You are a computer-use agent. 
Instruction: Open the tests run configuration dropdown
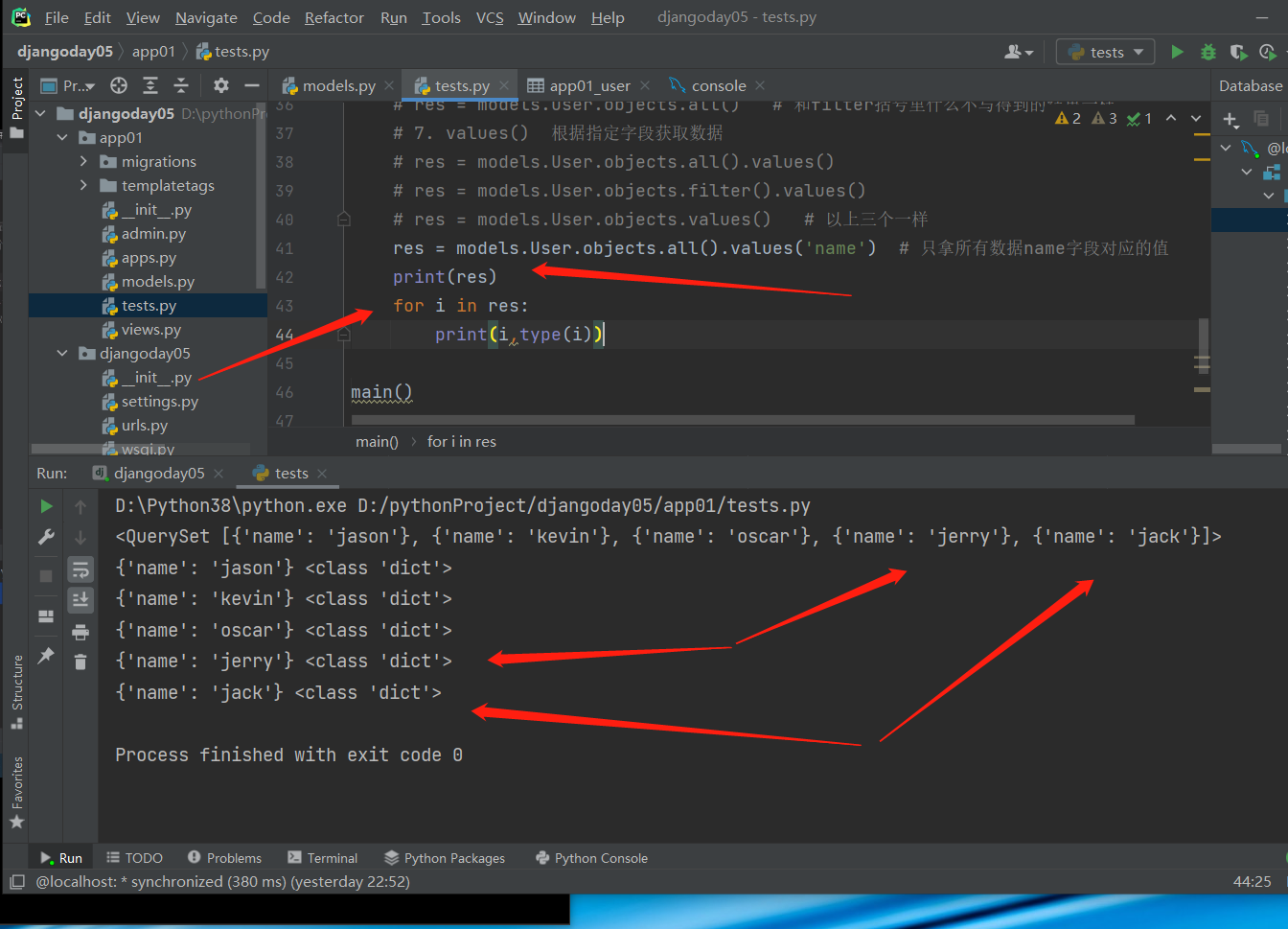(1106, 52)
